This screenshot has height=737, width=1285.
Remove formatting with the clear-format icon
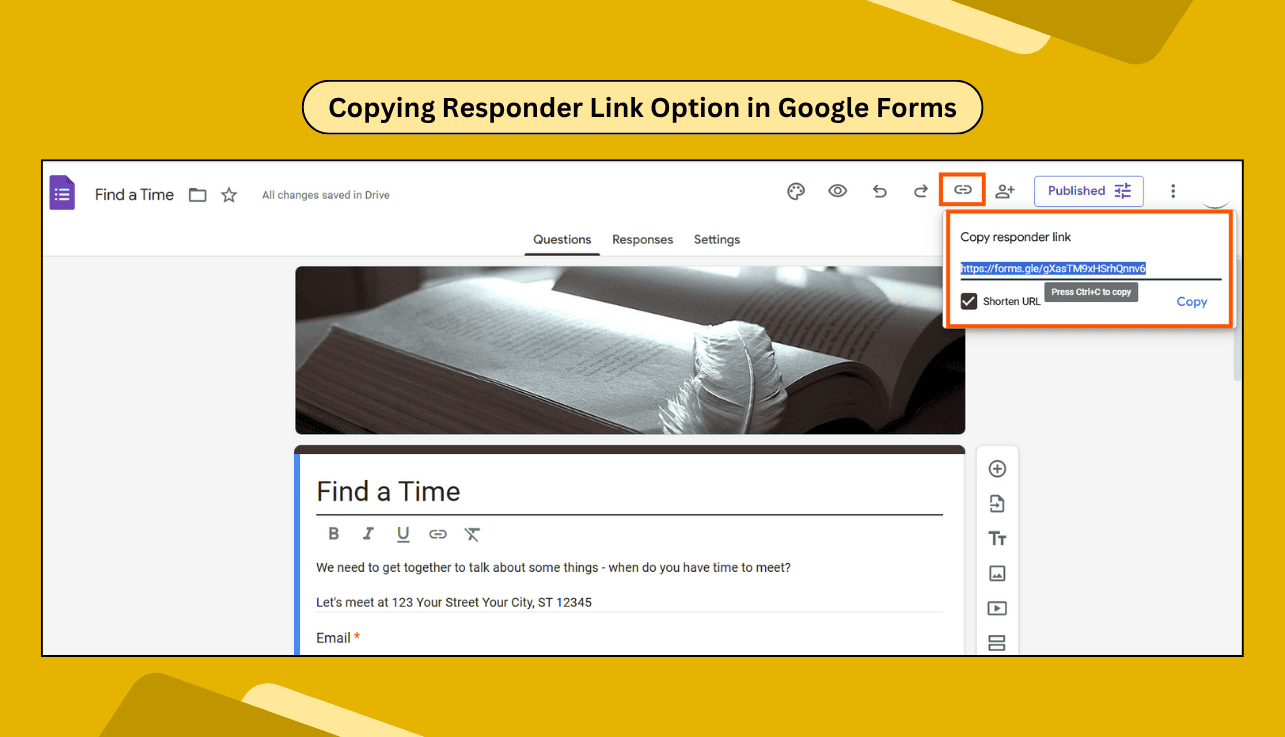[471, 533]
